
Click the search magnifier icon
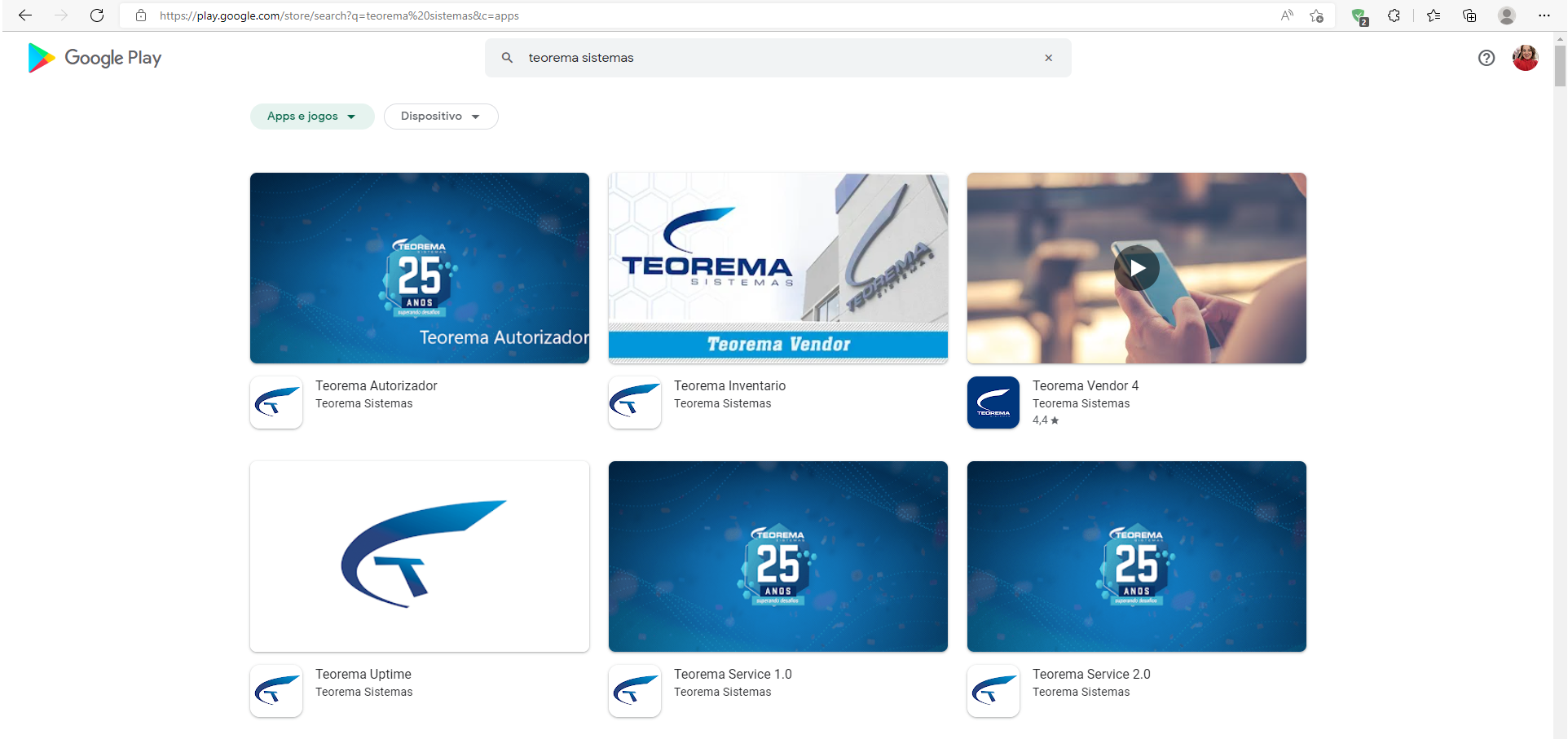[x=507, y=58]
